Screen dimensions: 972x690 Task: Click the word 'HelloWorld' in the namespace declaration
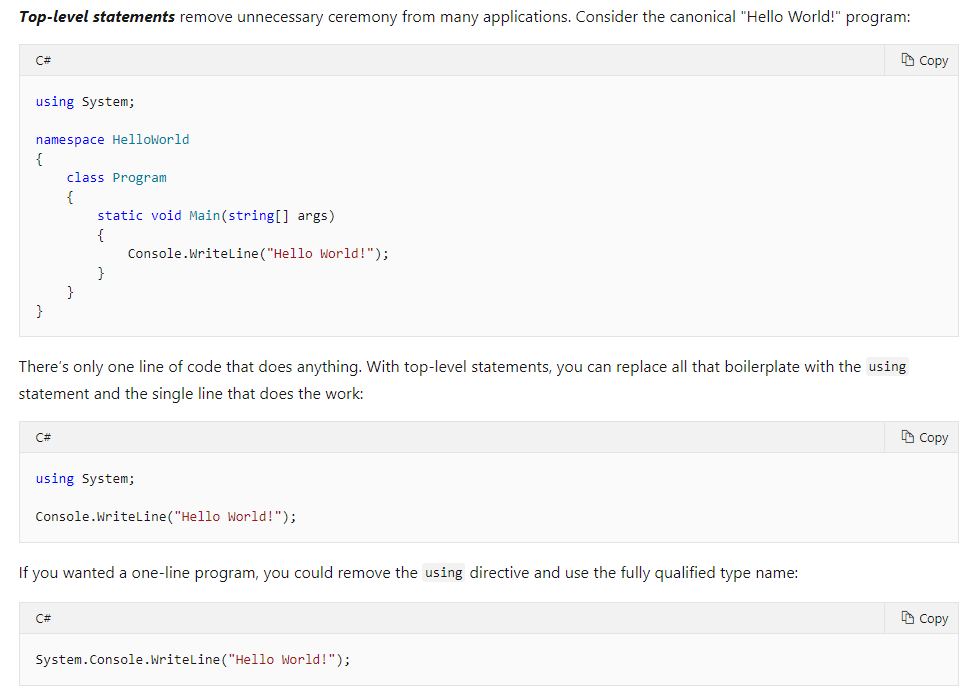coord(150,140)
